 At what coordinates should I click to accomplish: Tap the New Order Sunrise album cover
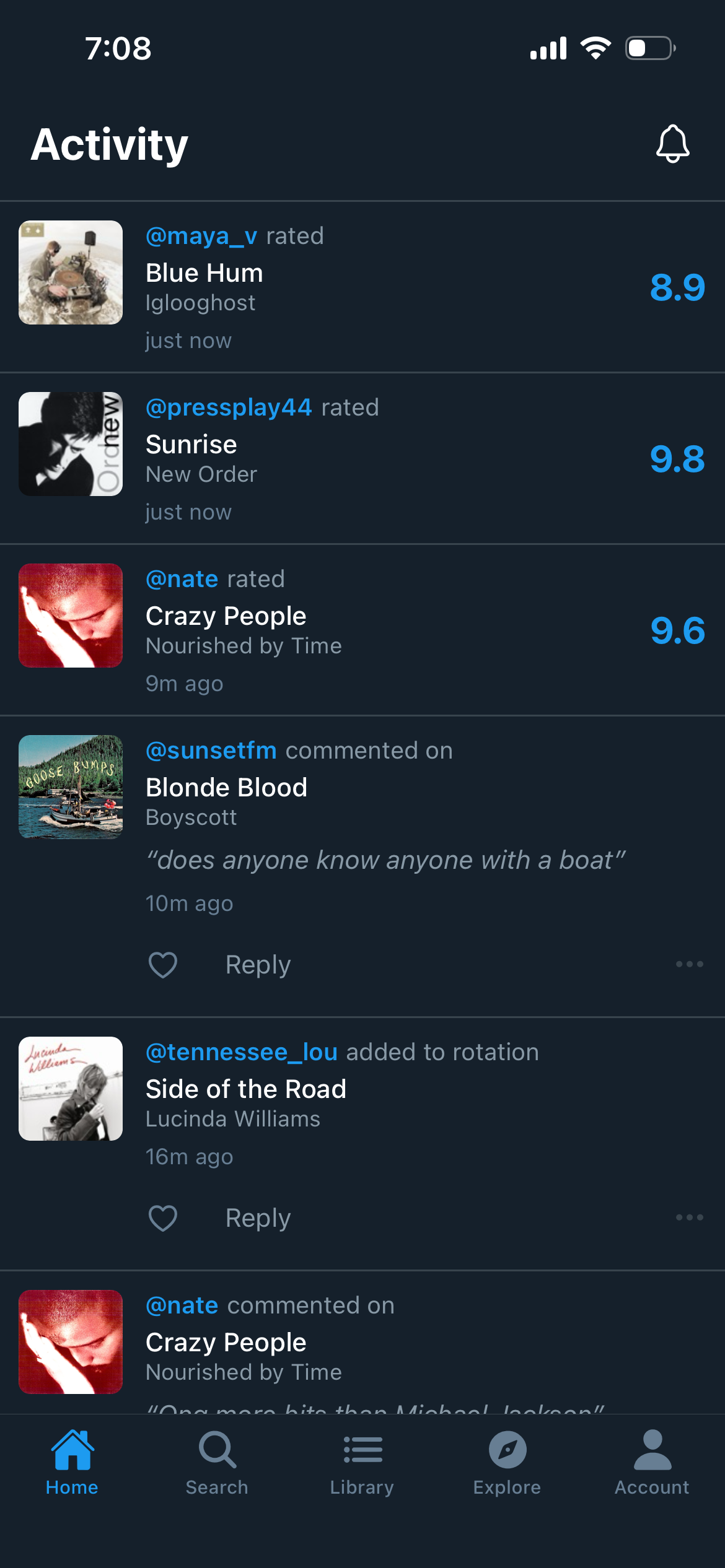[x=70, y=444]
